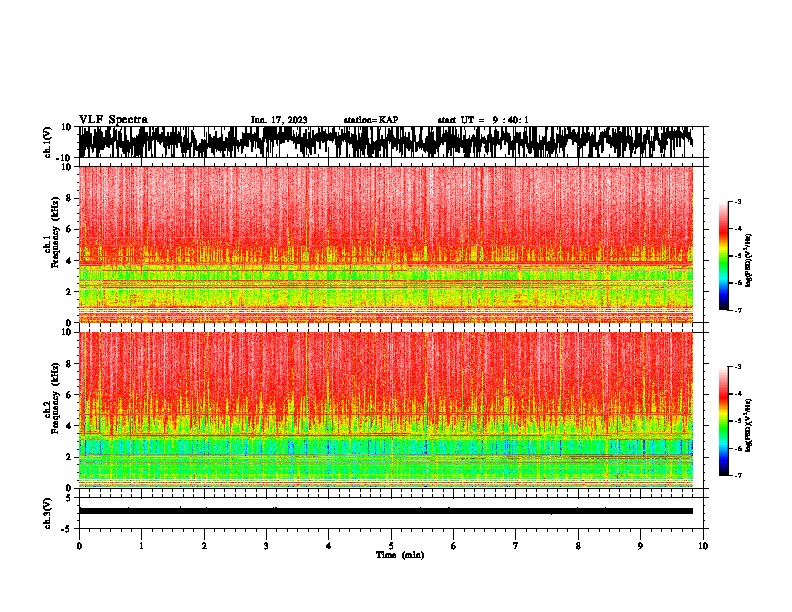
Task: Click time axis tick label "7"
Action: 516,546
